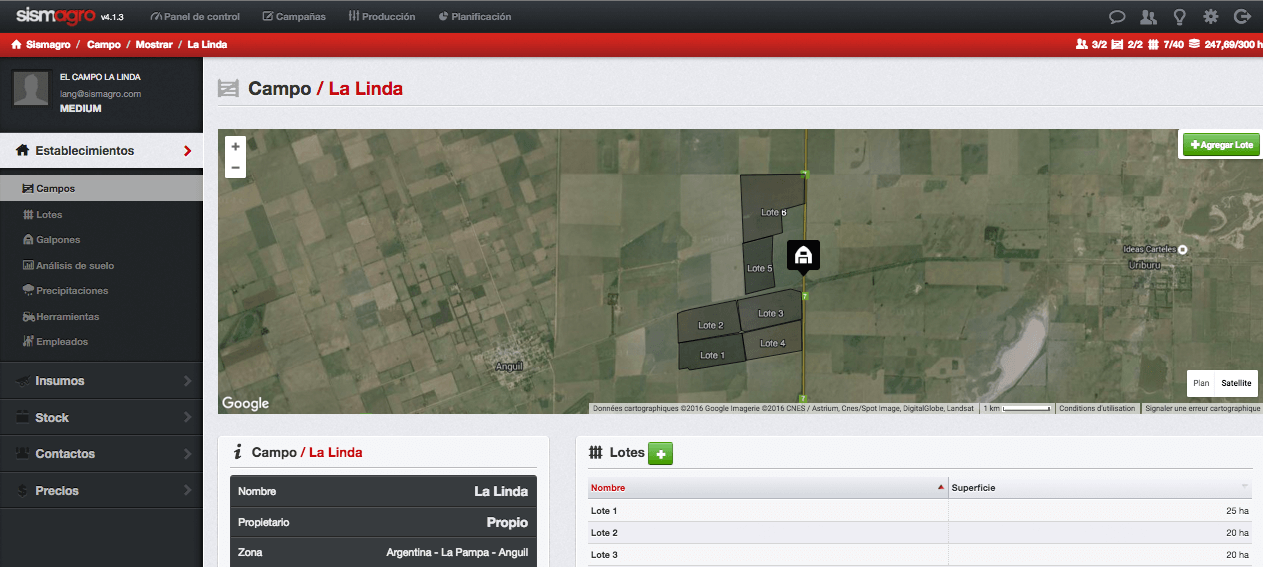Collapse the Establecimientos section
This screenshot has width=1263, height=567.
(101, 151)
